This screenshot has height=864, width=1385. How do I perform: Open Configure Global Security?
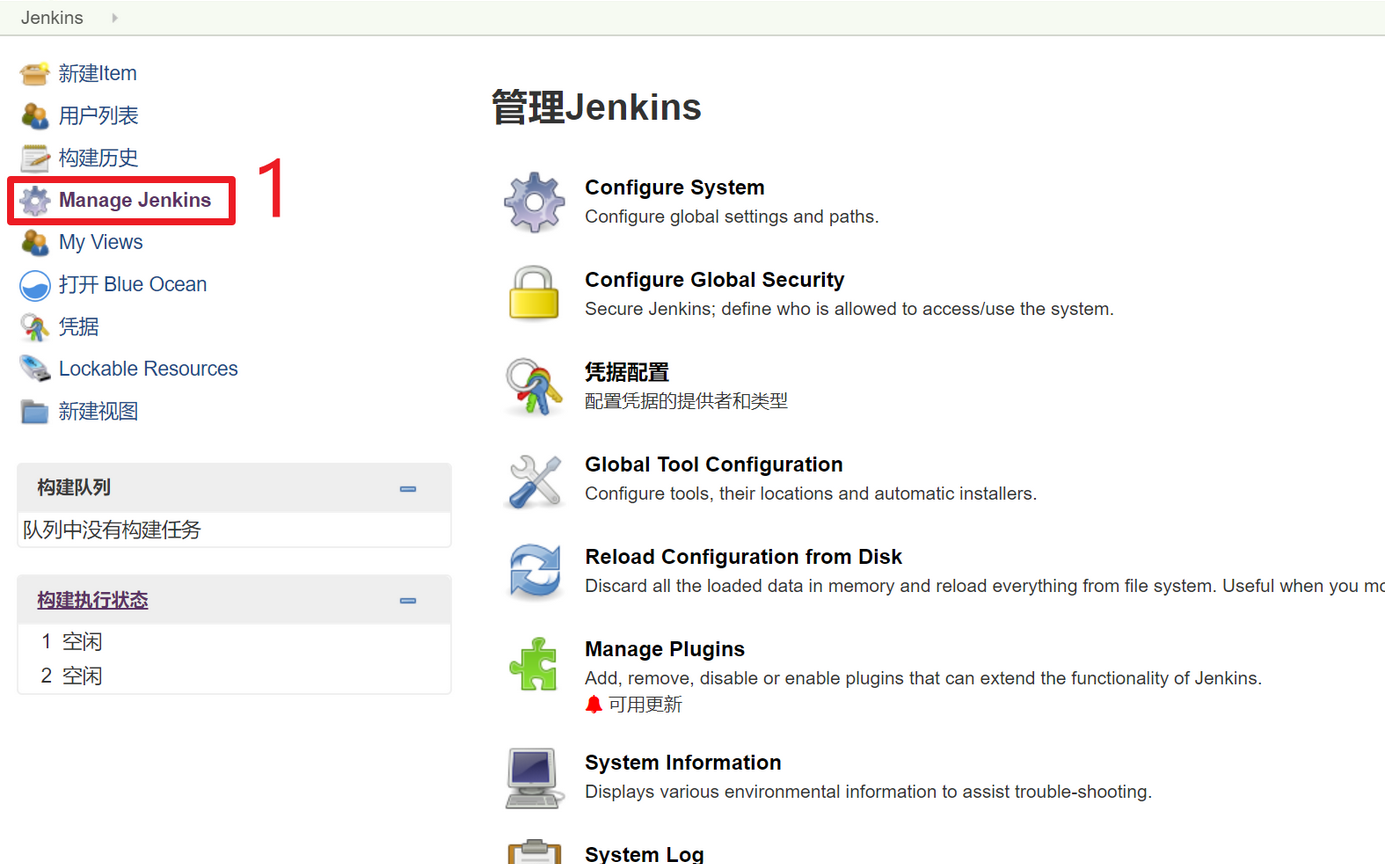coord(715,280)
